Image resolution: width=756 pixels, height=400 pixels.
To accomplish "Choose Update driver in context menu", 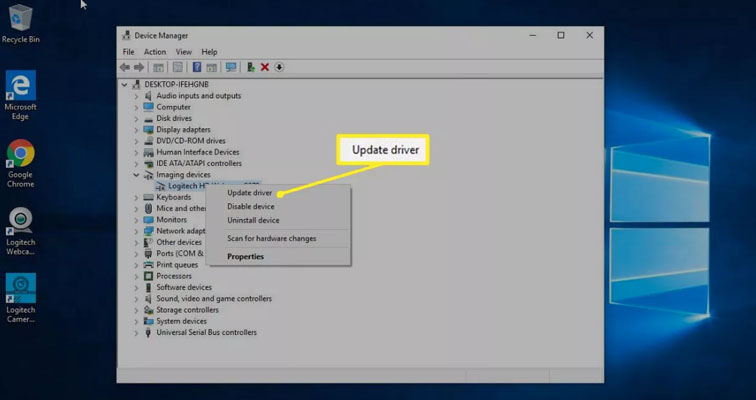I will click(x=249, y=193).
